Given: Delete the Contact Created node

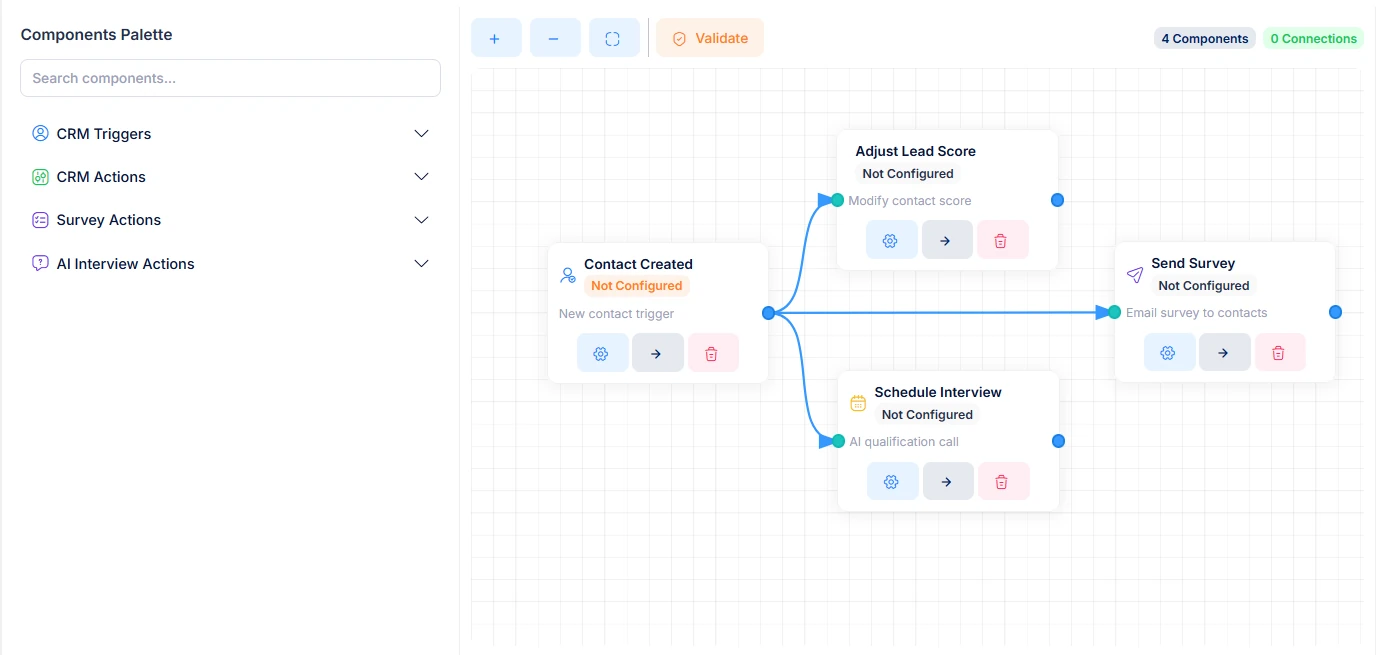Looking at the screenshot, I should [713, 353].
